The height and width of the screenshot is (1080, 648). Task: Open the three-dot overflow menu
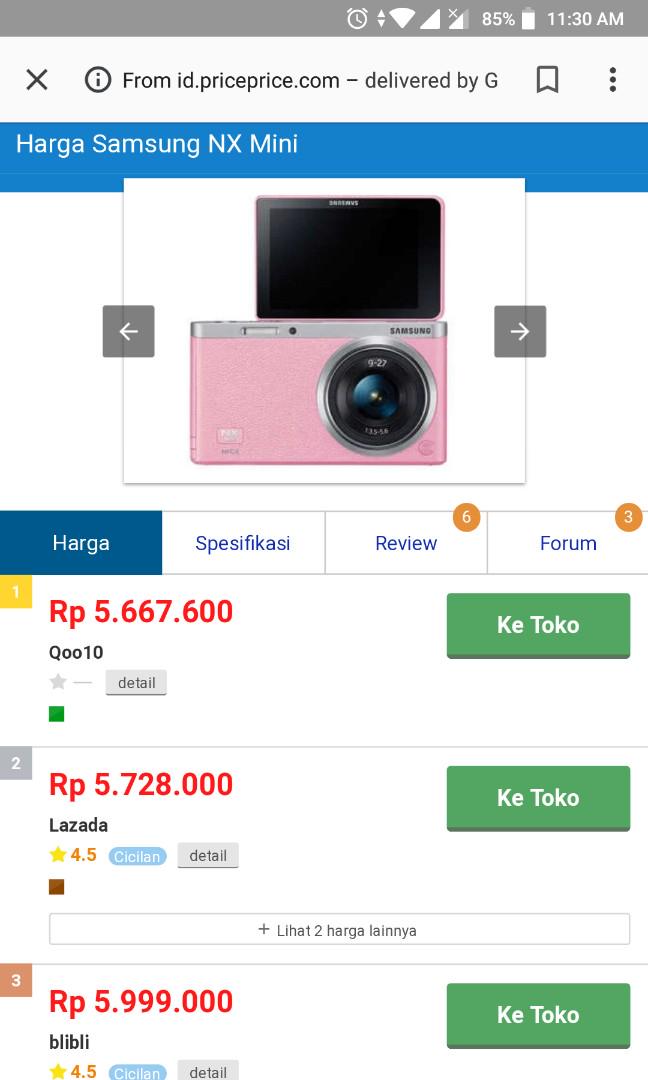coord(612,80)
